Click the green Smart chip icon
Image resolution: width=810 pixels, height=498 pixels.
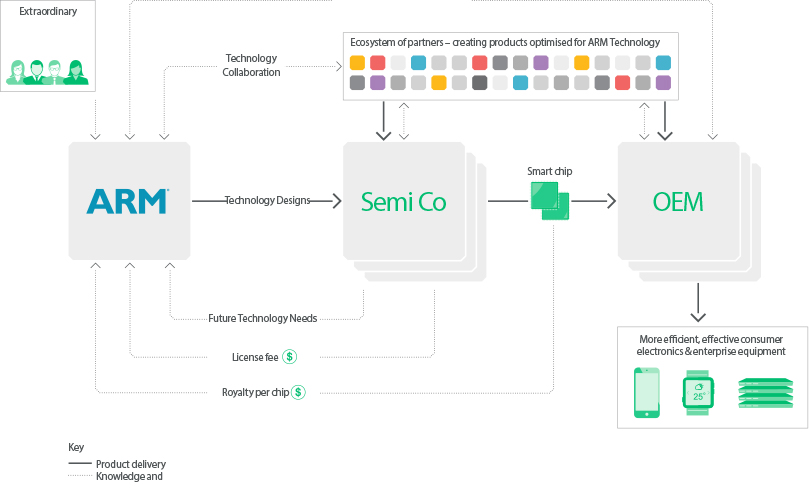pos(549,201)
